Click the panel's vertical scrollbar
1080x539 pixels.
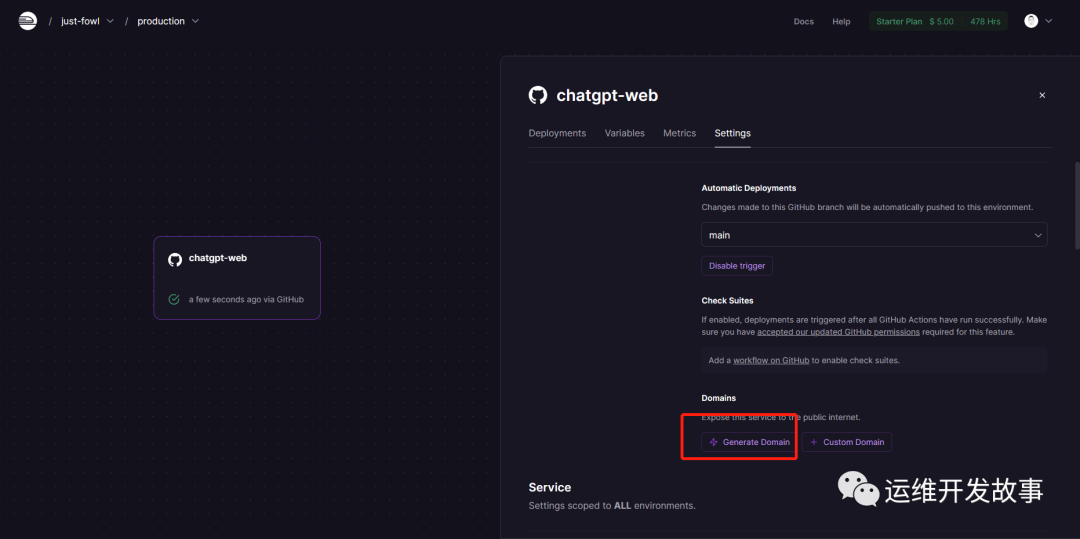click(1077, 205)
